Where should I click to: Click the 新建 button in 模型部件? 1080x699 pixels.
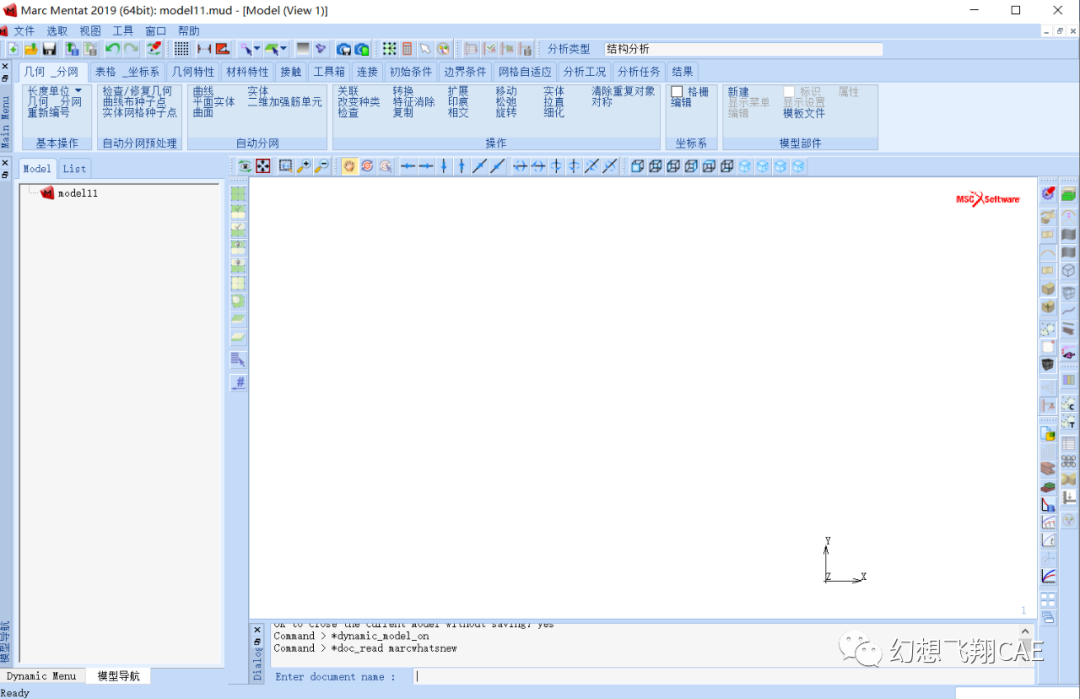[738, 92]
